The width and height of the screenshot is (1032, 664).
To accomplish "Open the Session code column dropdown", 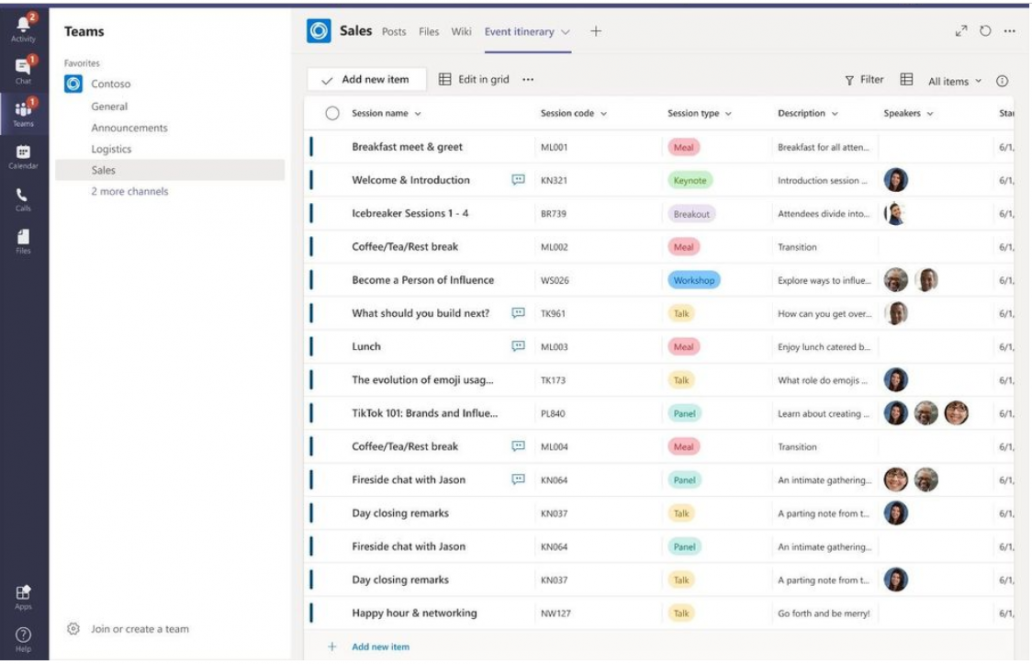I will pyautogui.click(x=604, y=114).
